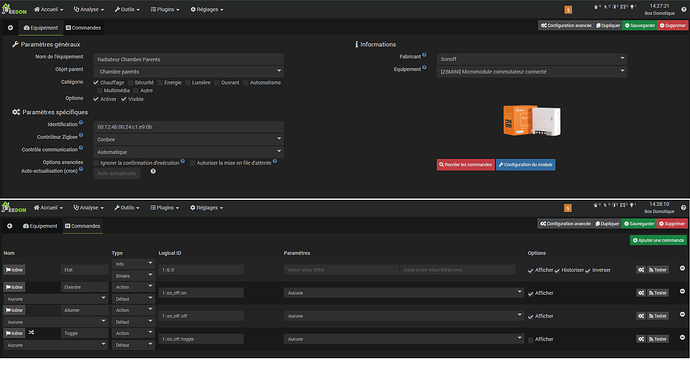
Task: Show the Contrôle communication help icon
Action: click(81, 148)
